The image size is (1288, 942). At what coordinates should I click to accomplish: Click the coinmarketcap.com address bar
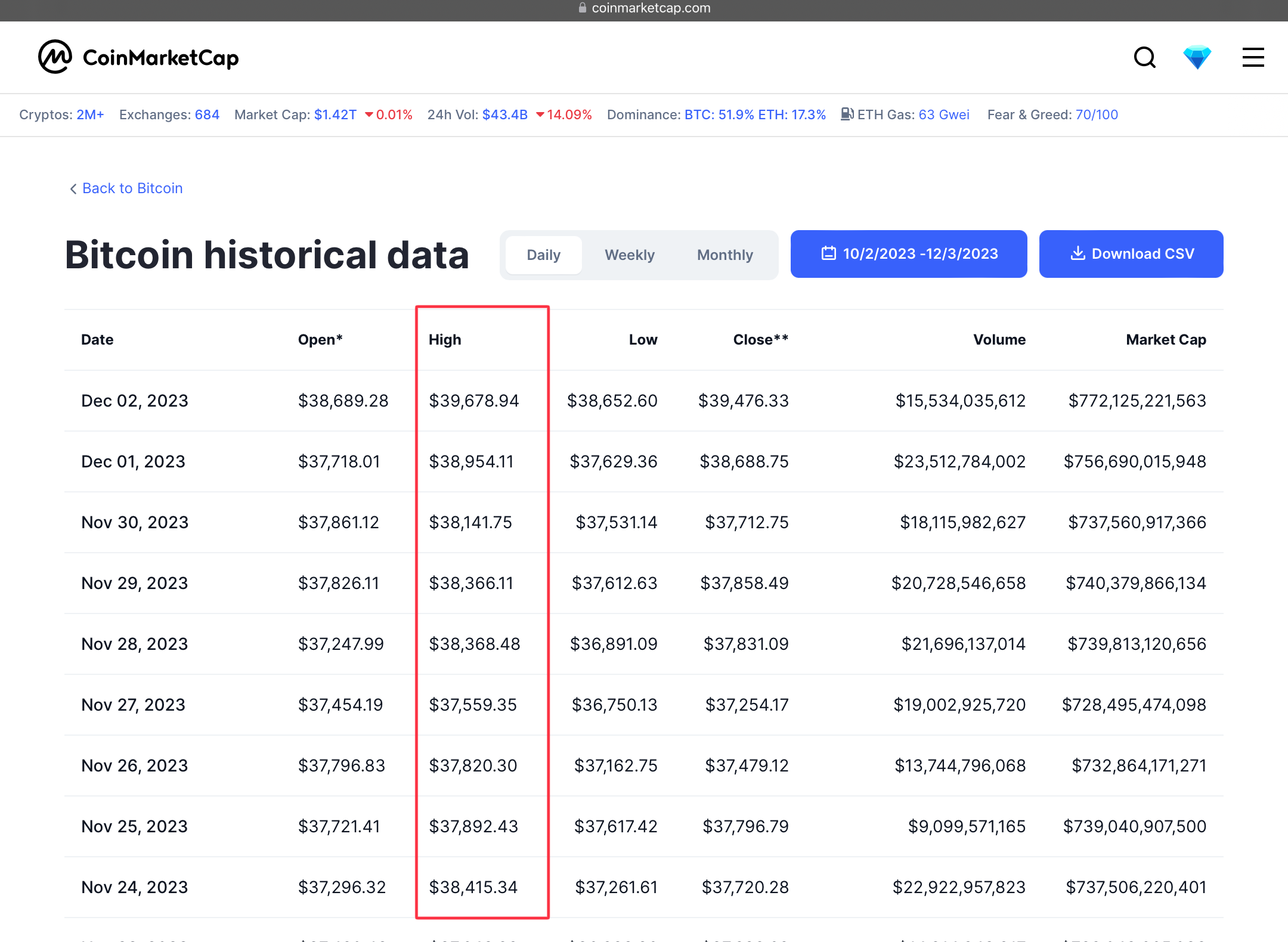coord(644,8)
